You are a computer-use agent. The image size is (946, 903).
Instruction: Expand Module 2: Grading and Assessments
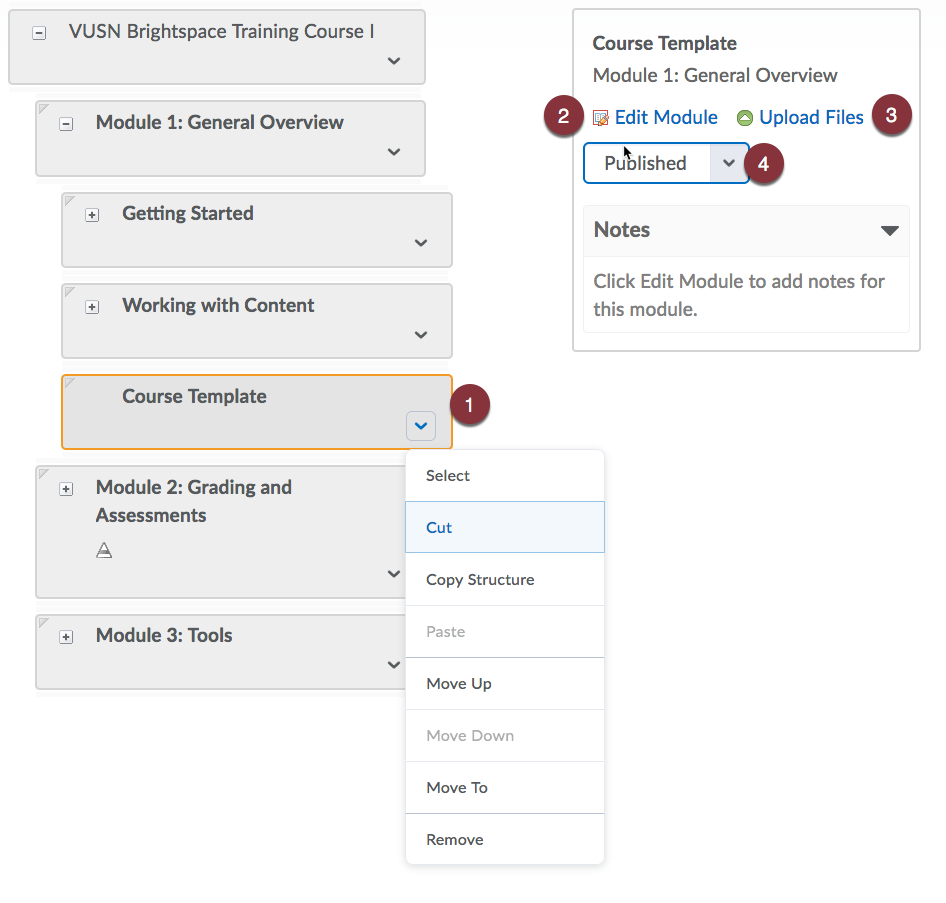(66, 489)
